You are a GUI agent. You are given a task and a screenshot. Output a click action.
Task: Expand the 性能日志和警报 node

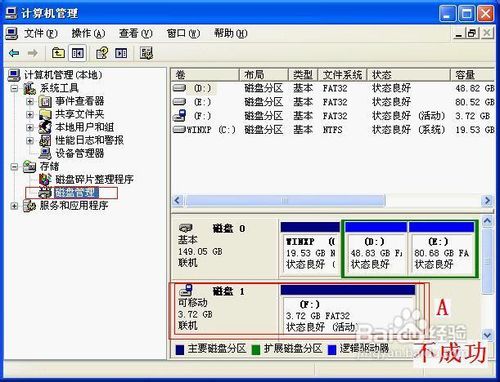click(x=30, y=141)
